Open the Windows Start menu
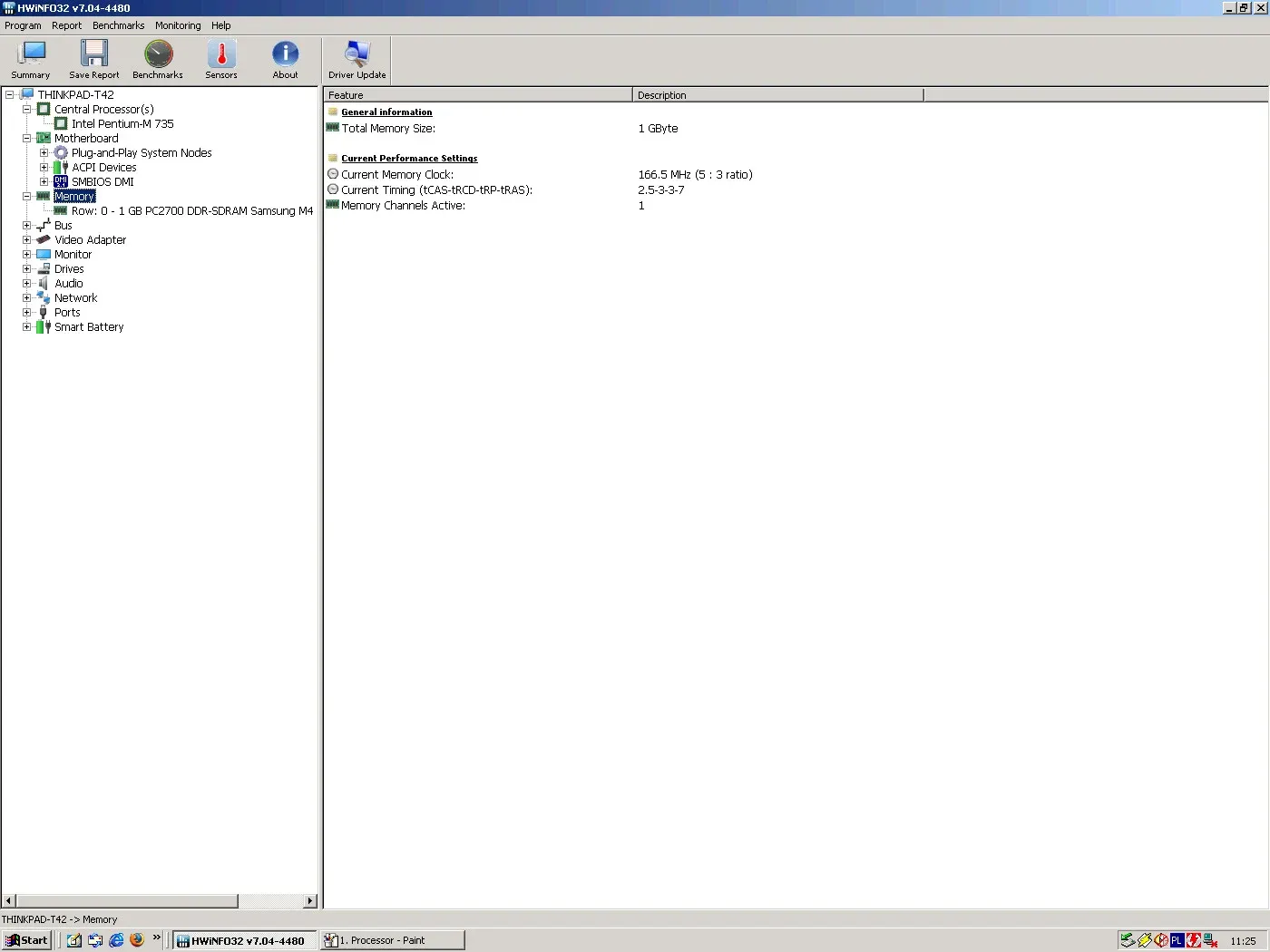1270x952 pixels. coord(27,940)
